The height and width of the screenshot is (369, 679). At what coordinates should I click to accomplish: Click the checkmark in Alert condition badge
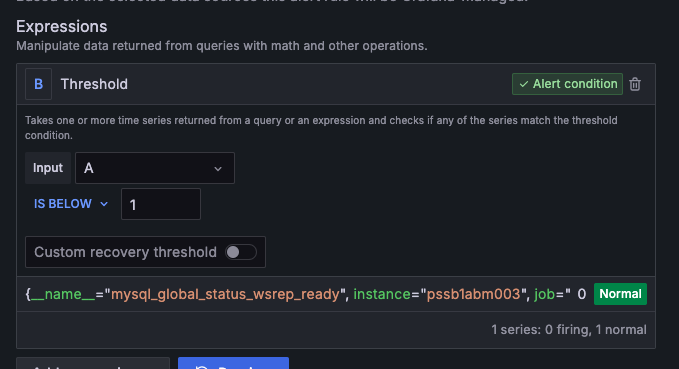point(524,84)
